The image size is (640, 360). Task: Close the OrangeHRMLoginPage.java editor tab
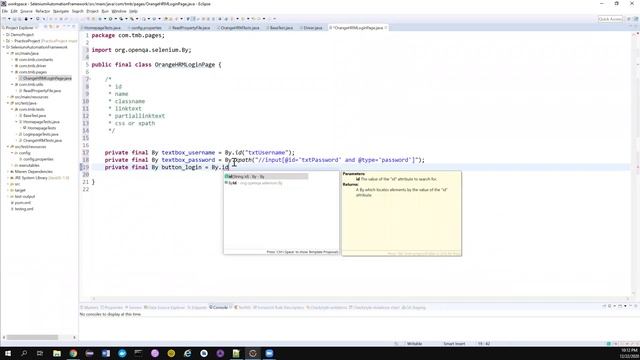point(386,28)
